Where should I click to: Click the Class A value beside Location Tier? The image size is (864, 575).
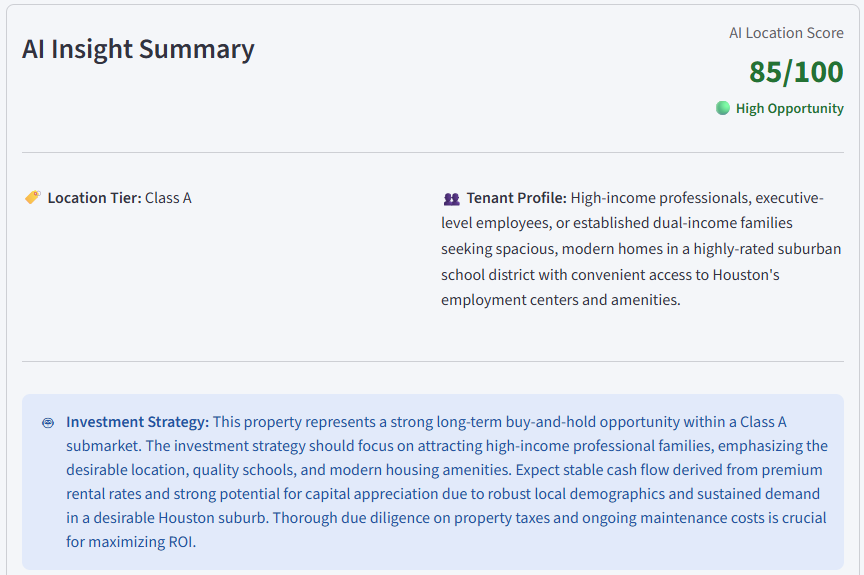[168, 198]
